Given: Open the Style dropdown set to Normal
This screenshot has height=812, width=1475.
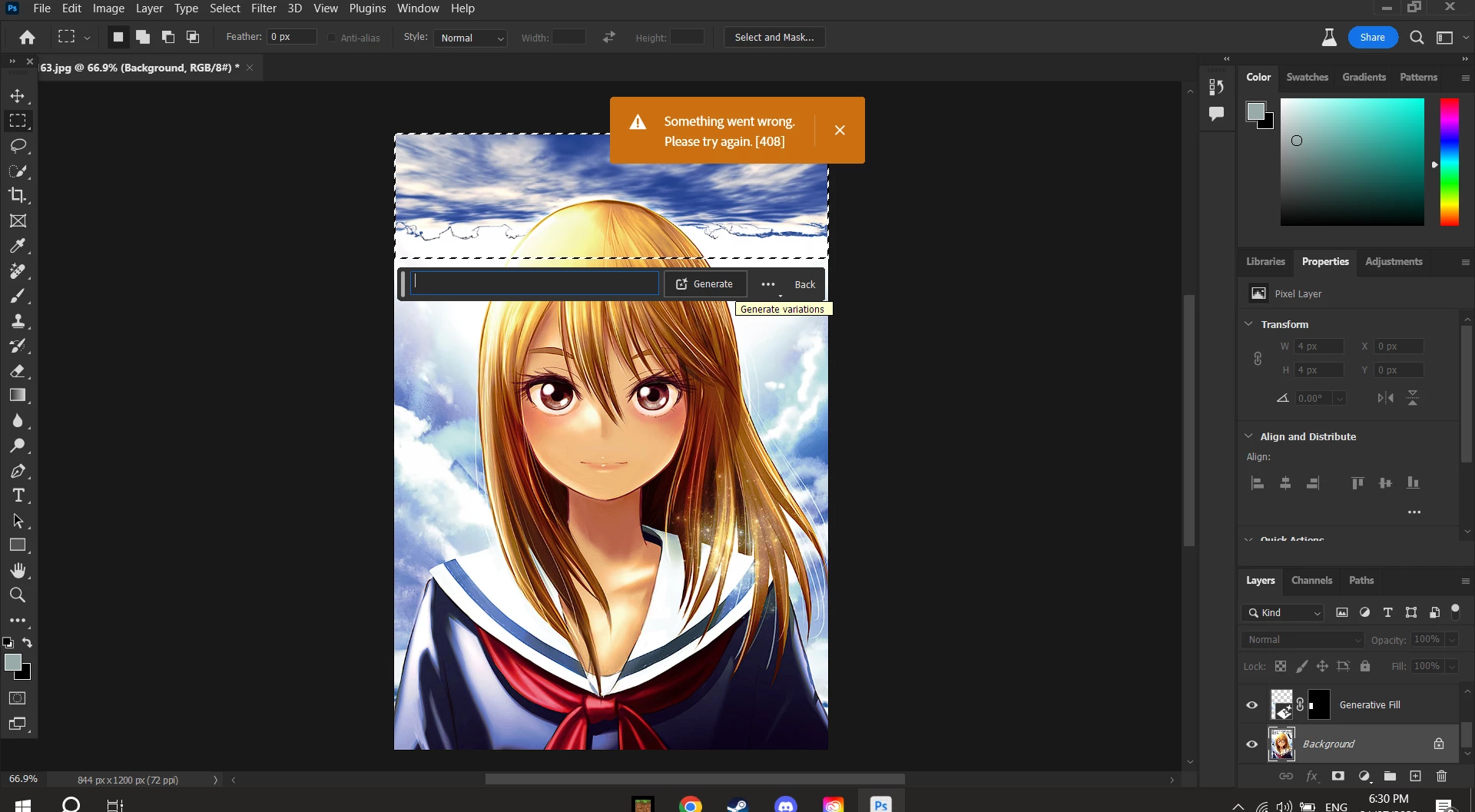Looking at the screenshot, I should (x=470, y=38).
